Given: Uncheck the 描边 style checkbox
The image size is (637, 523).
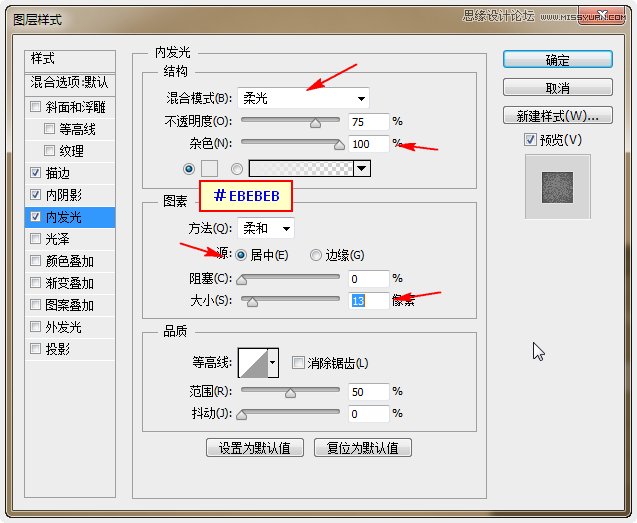Looking at the screenshot, I should coord(36,173).
